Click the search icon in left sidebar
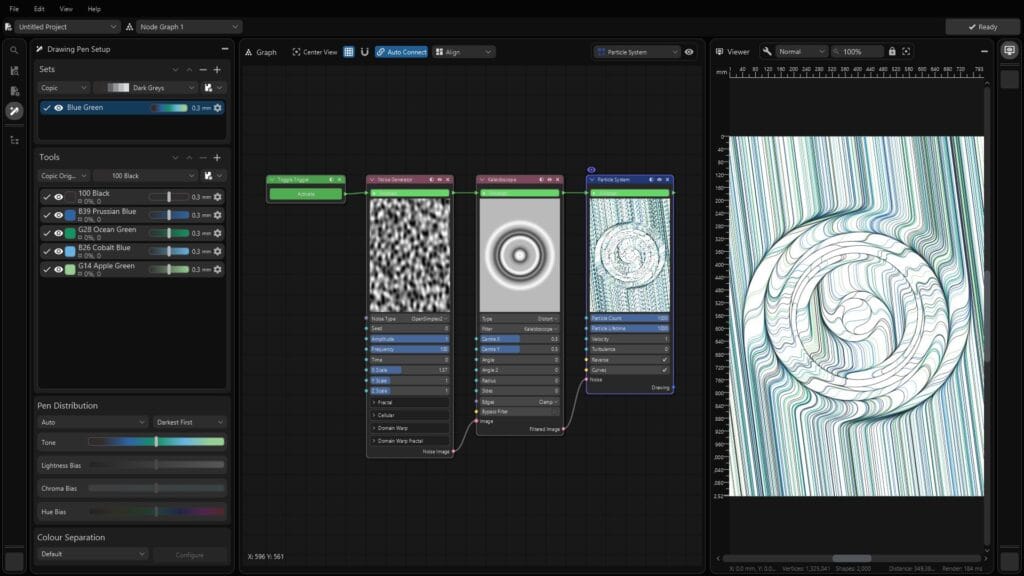 point(14,50)
